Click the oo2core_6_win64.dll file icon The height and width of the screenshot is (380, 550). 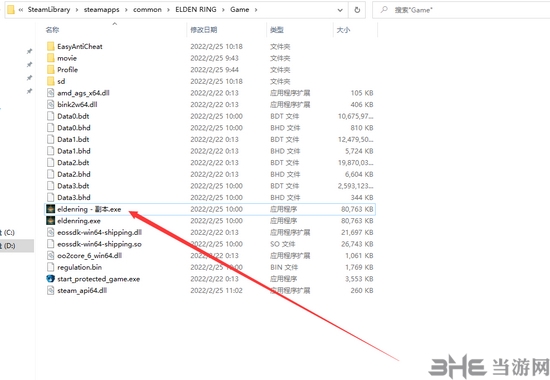click(51, 255)
